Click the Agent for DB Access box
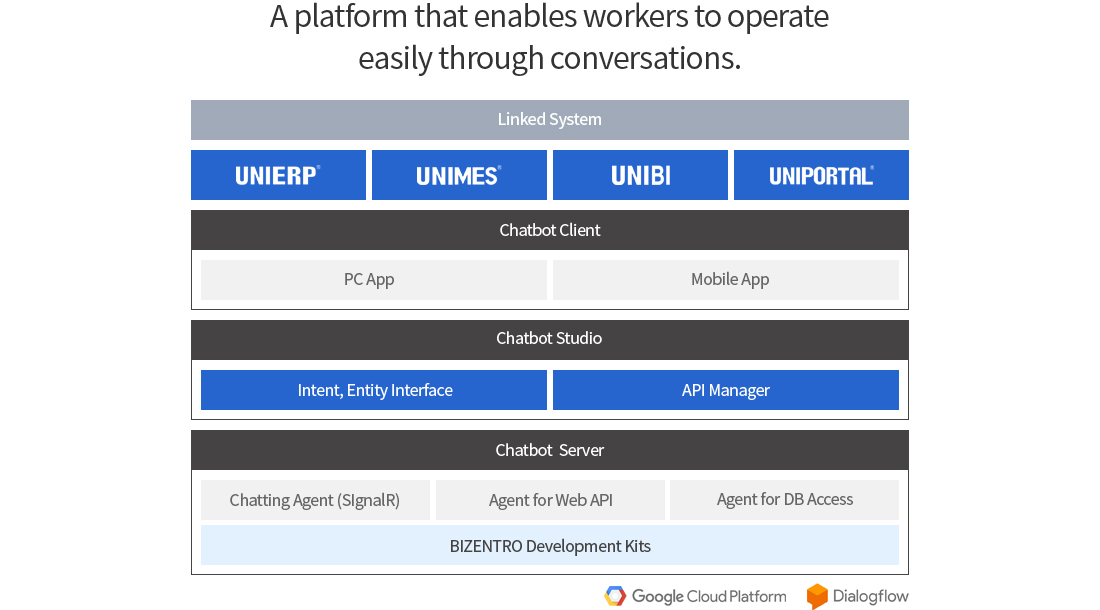The width and height of the screenshot is (1100, 610). click(x=784, y=500)
